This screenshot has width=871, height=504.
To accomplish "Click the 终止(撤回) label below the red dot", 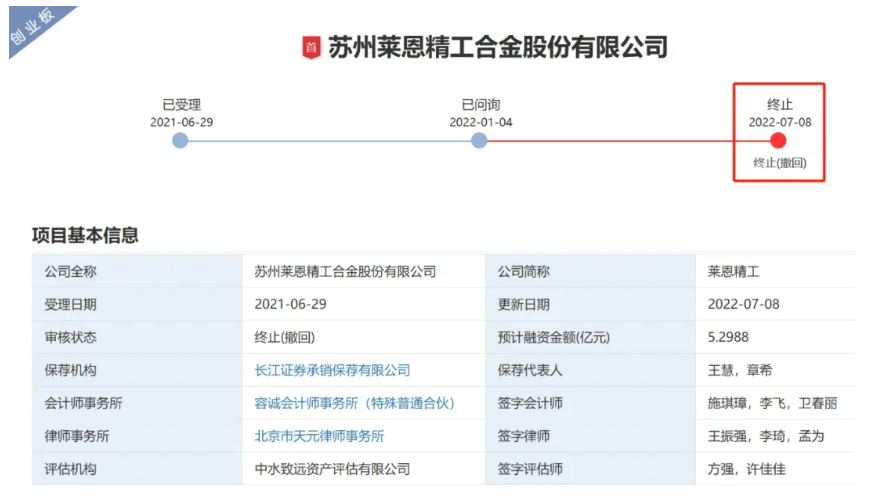I will 780,163.
